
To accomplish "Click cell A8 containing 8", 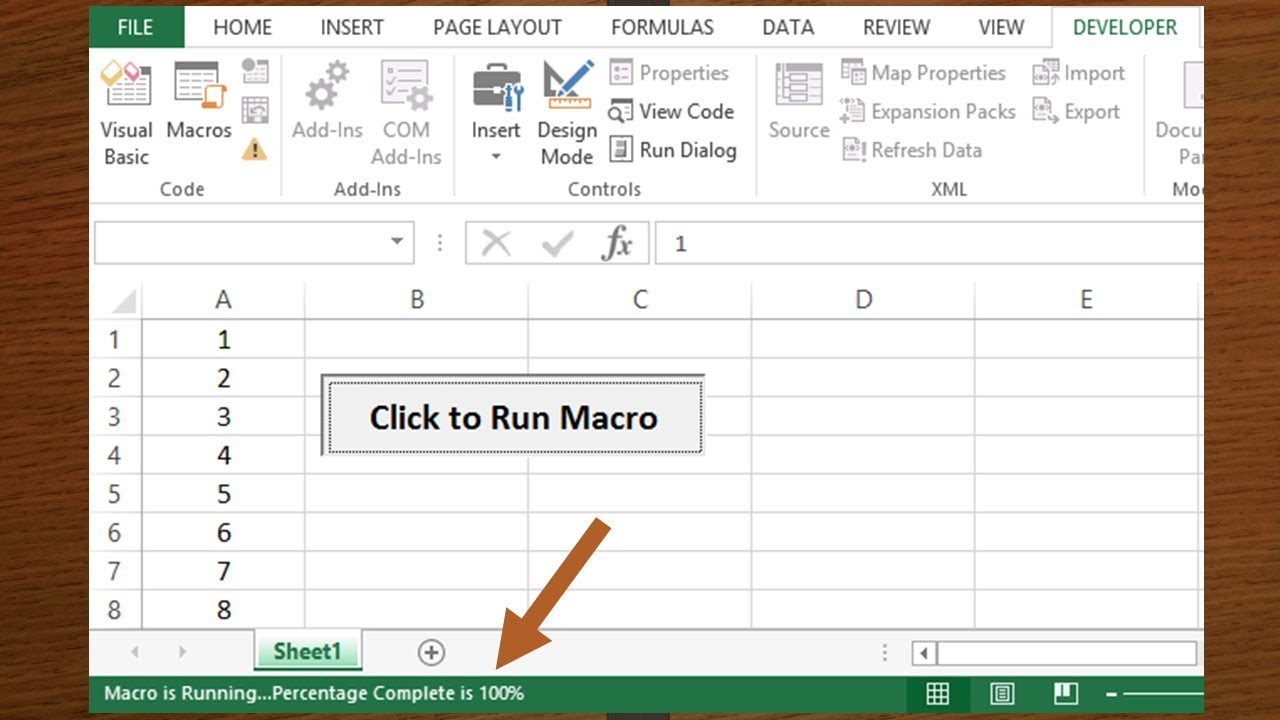I will (223, 609).
